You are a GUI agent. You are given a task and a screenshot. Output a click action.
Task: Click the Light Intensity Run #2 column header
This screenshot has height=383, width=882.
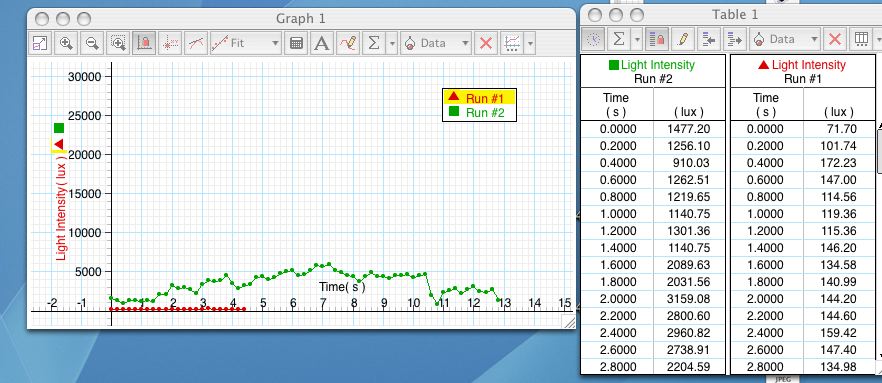coord(652,71)
